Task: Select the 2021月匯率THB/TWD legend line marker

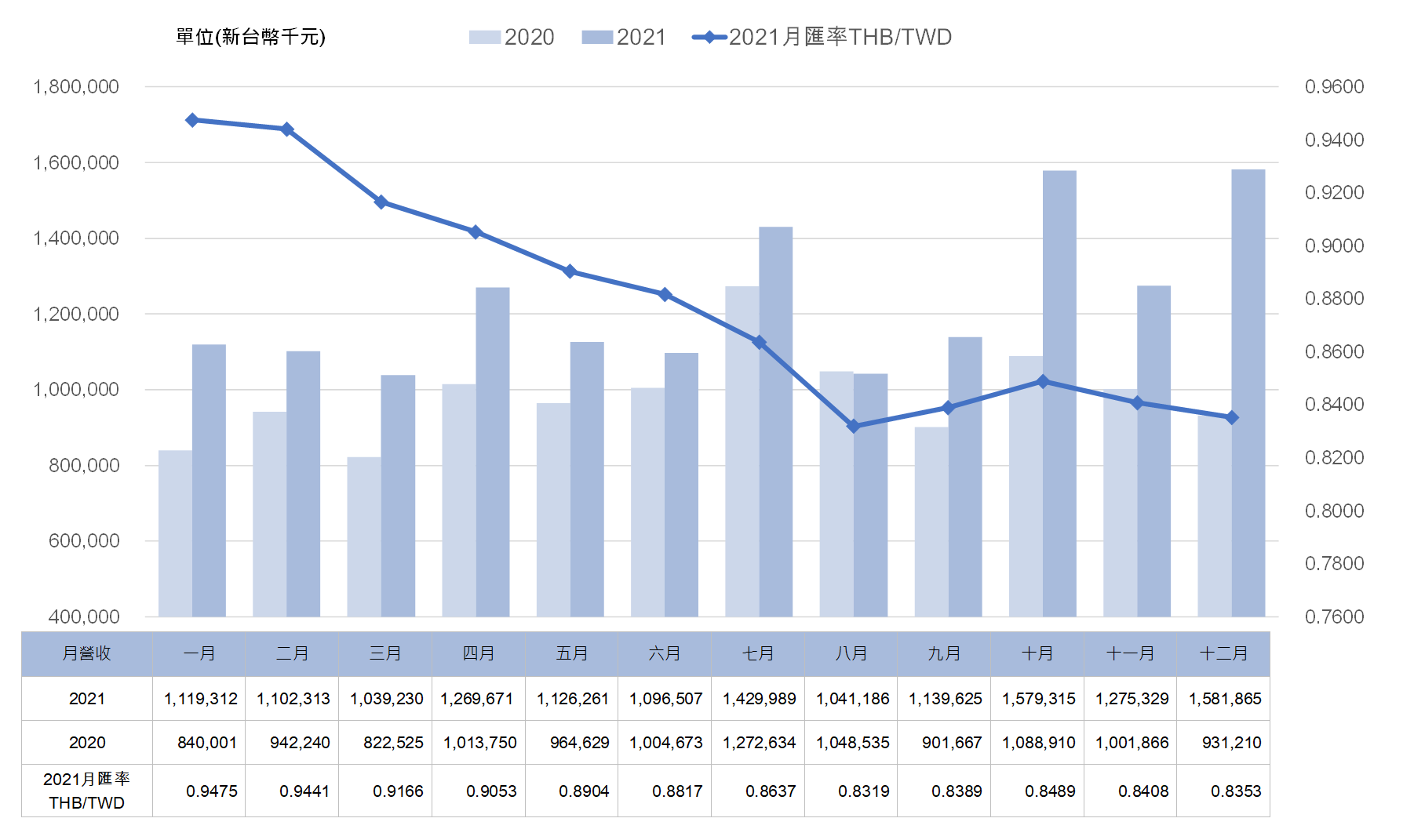Action: [709, 37]
